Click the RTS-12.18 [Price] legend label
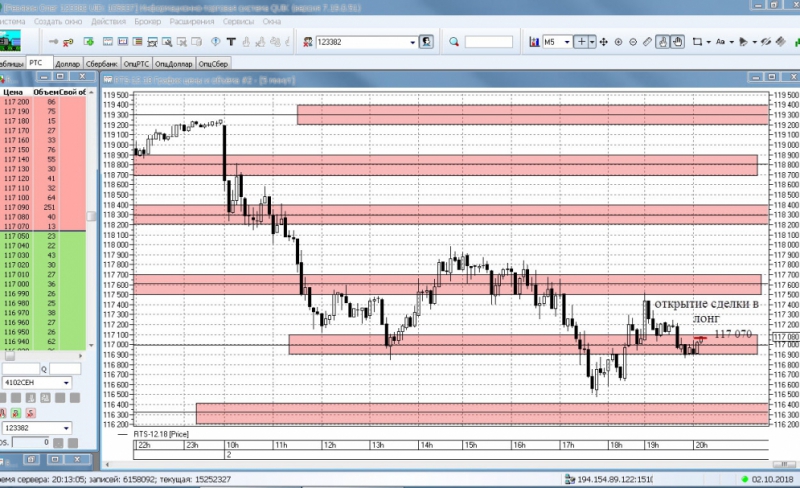 click(161, 434)
